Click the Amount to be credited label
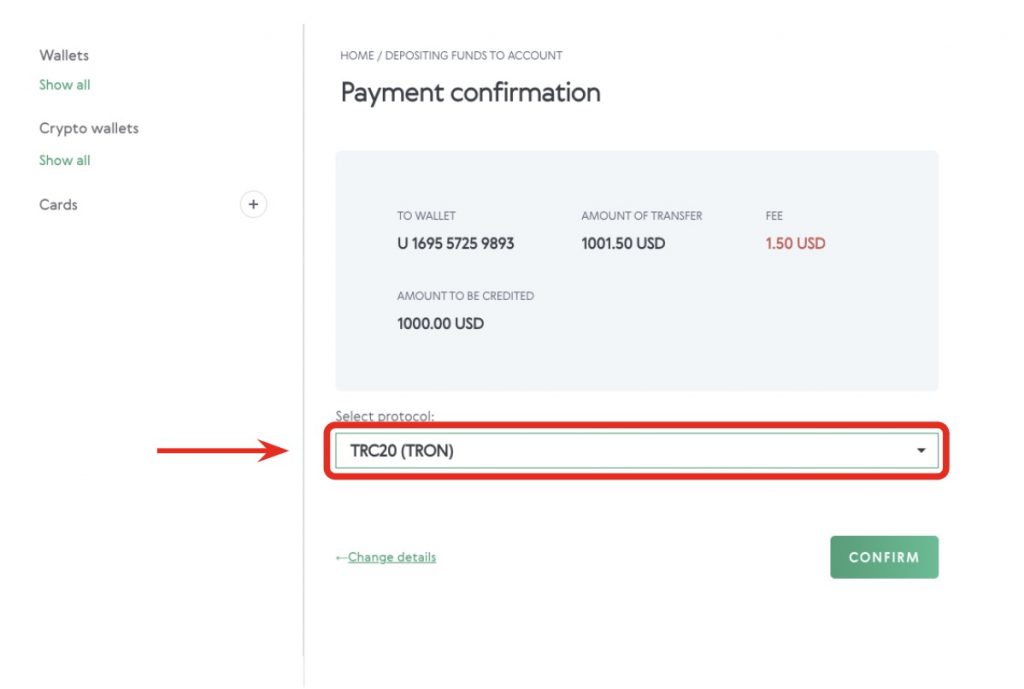Image resolution: width=1024 pixels, height=689 pixels. 465,296
